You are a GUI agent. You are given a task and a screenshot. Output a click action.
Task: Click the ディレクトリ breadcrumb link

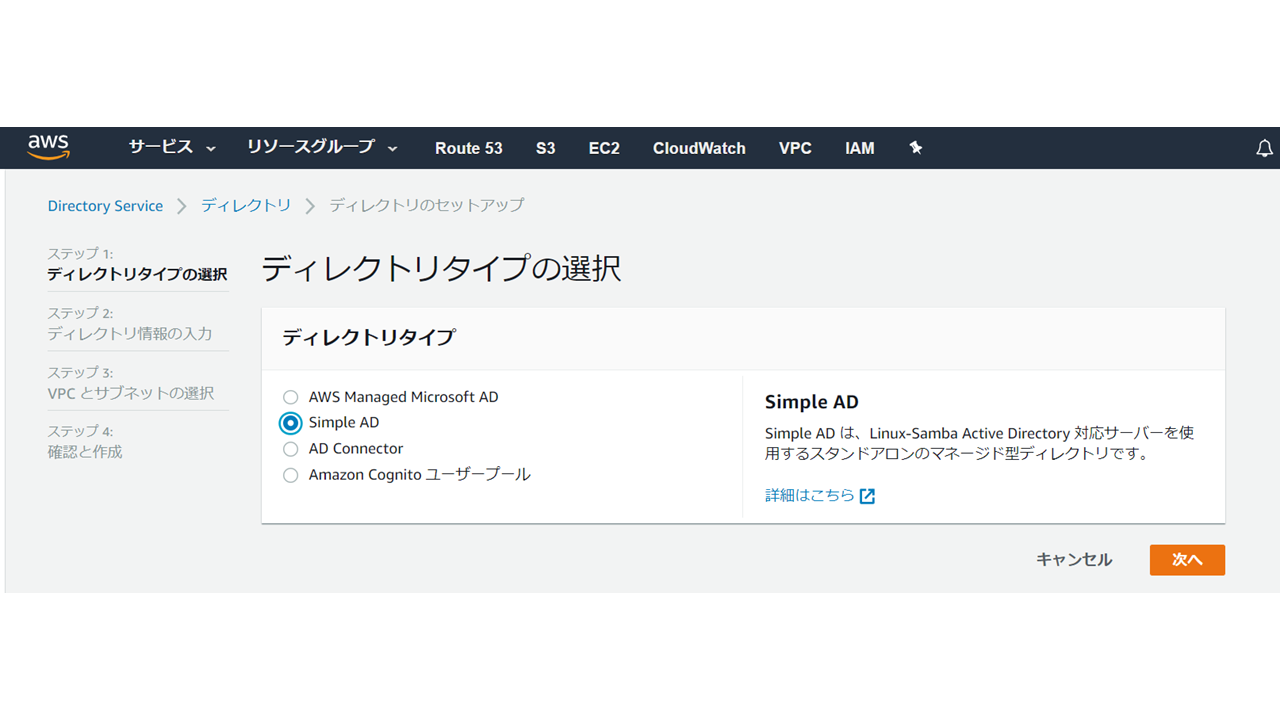pos(246,205)
